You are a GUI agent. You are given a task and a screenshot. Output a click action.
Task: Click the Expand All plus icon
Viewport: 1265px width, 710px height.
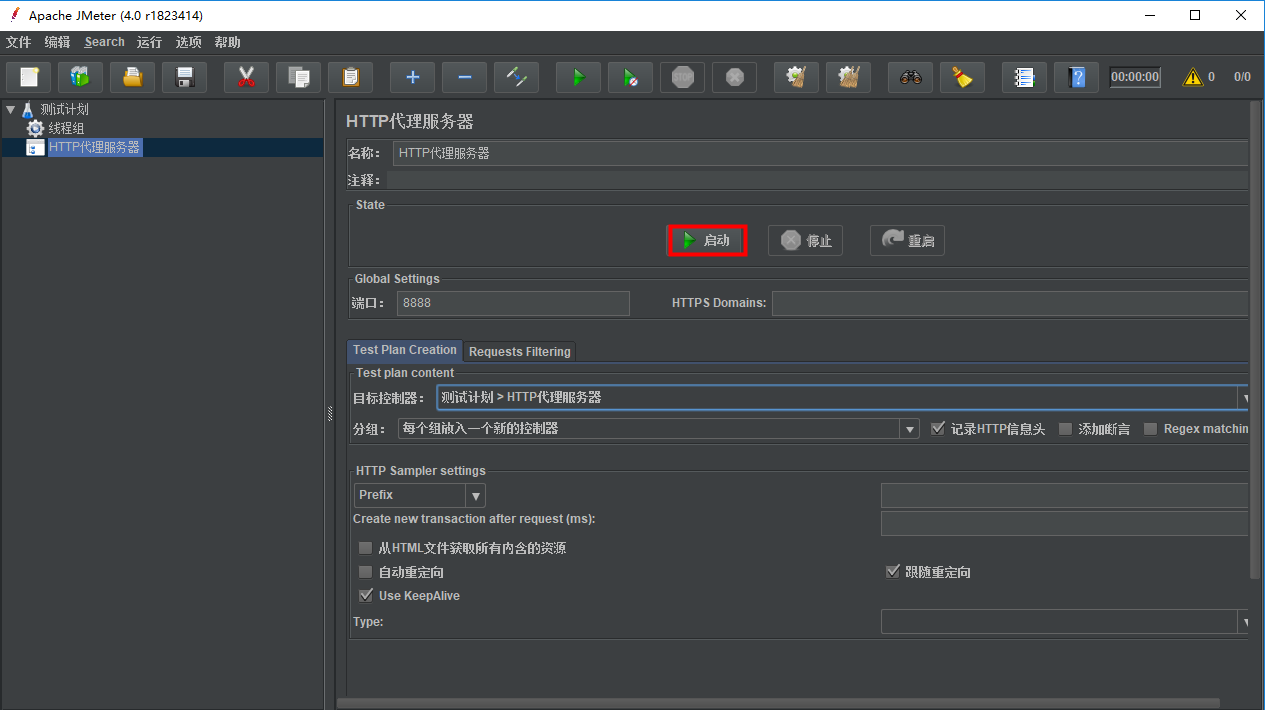point(412,77)
